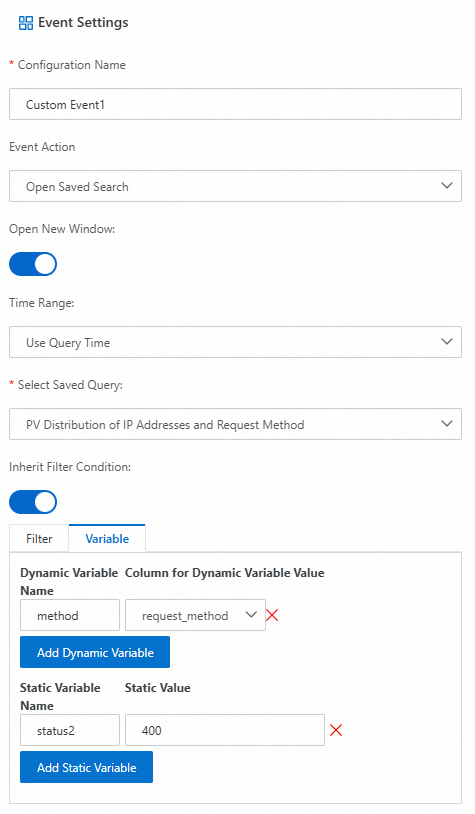Edit the method dynamic variable name field
This screenshot has height=814, width=475.
(x=70, y=615)
